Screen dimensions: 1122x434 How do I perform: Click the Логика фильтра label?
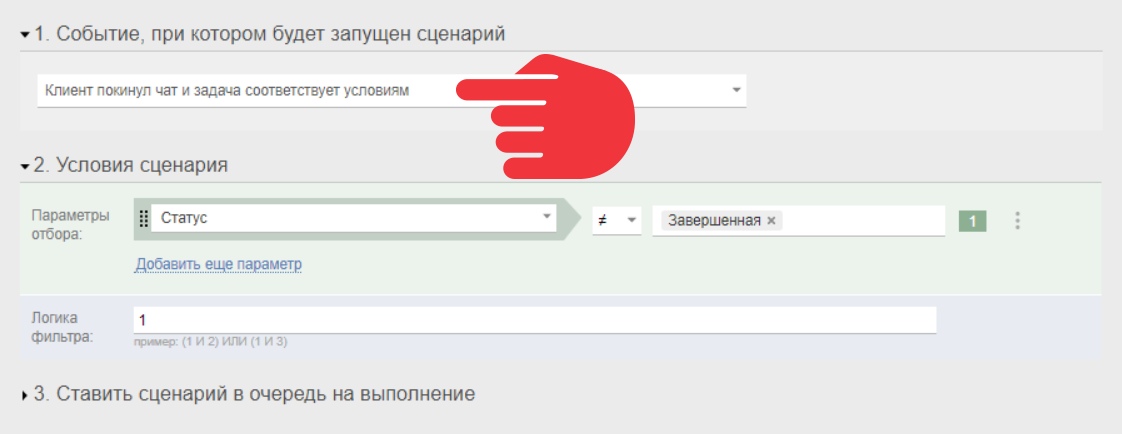tap(62, 327)
